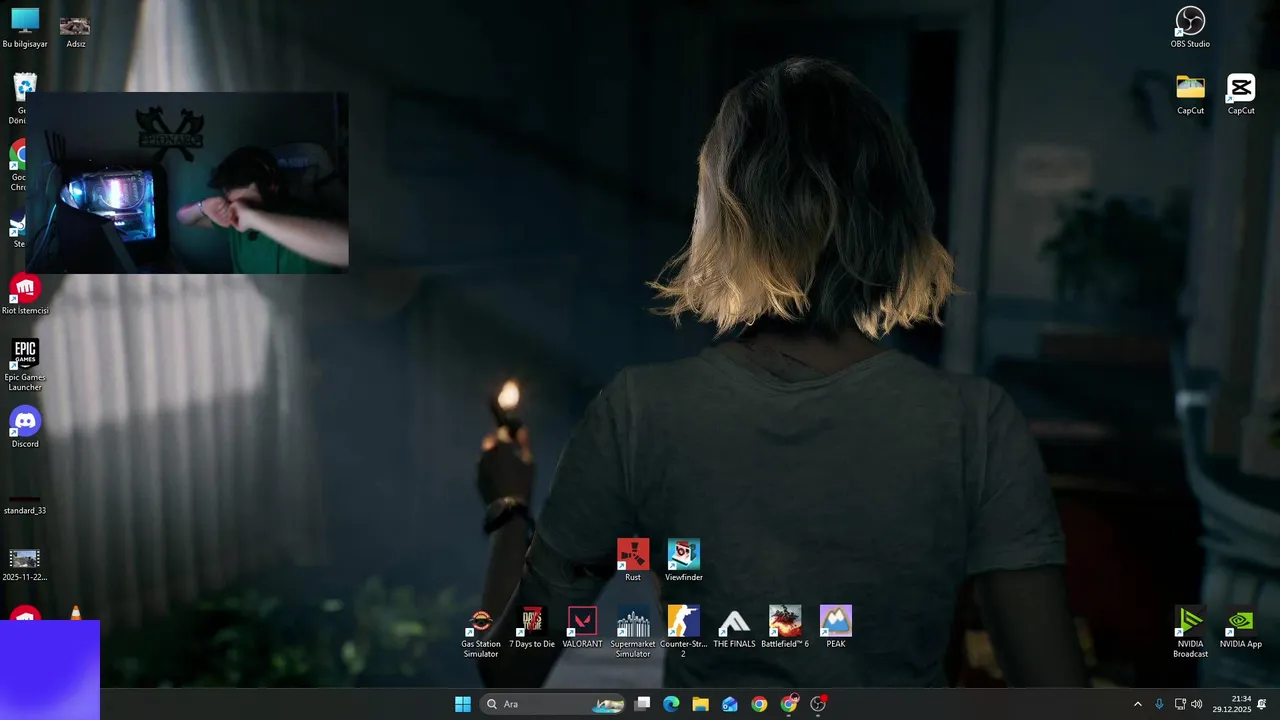Select the Rust game shortcut
The image size is (1280, 720).
click(x=633, y=560)
